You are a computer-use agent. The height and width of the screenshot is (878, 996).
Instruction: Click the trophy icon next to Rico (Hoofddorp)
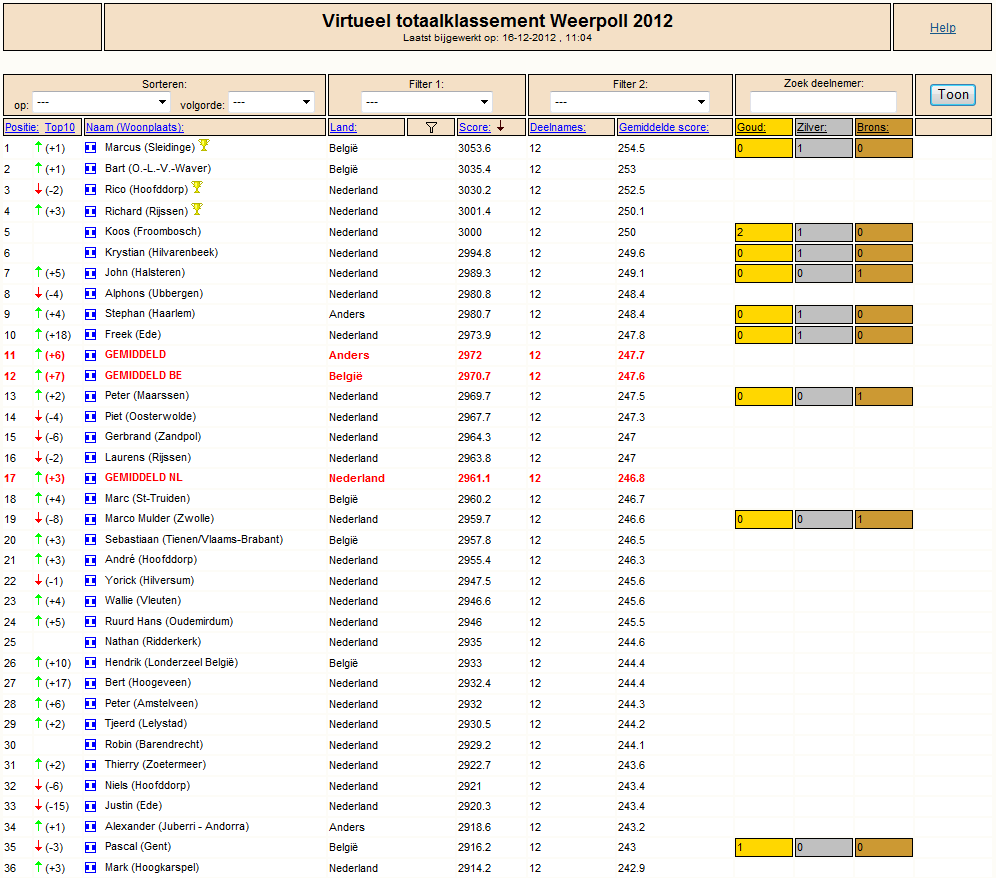pos(198,187)
